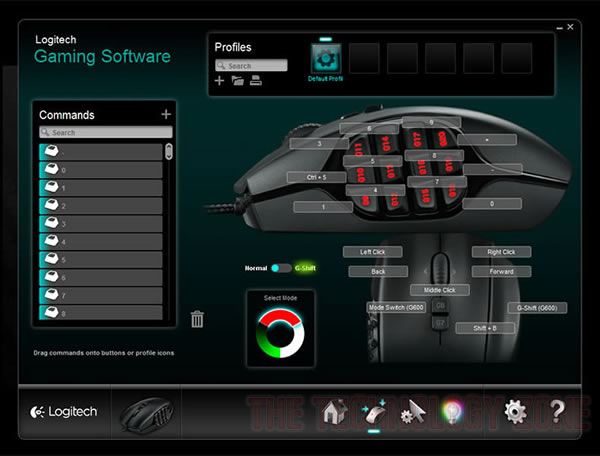Click the key icon of command 5

tap(51, 259)
